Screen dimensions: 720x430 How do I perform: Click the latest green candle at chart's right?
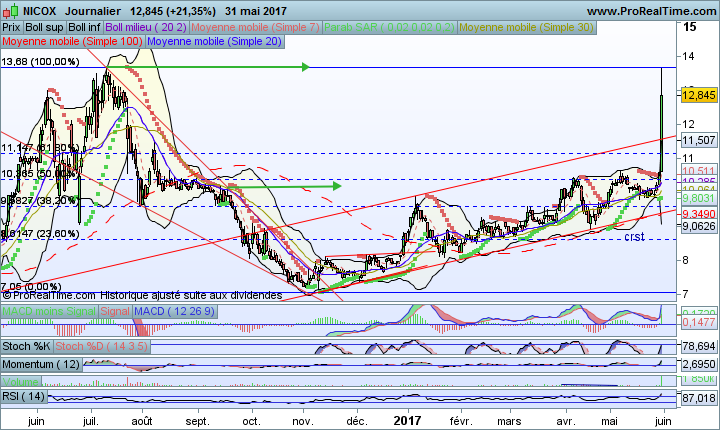(661, 133)
